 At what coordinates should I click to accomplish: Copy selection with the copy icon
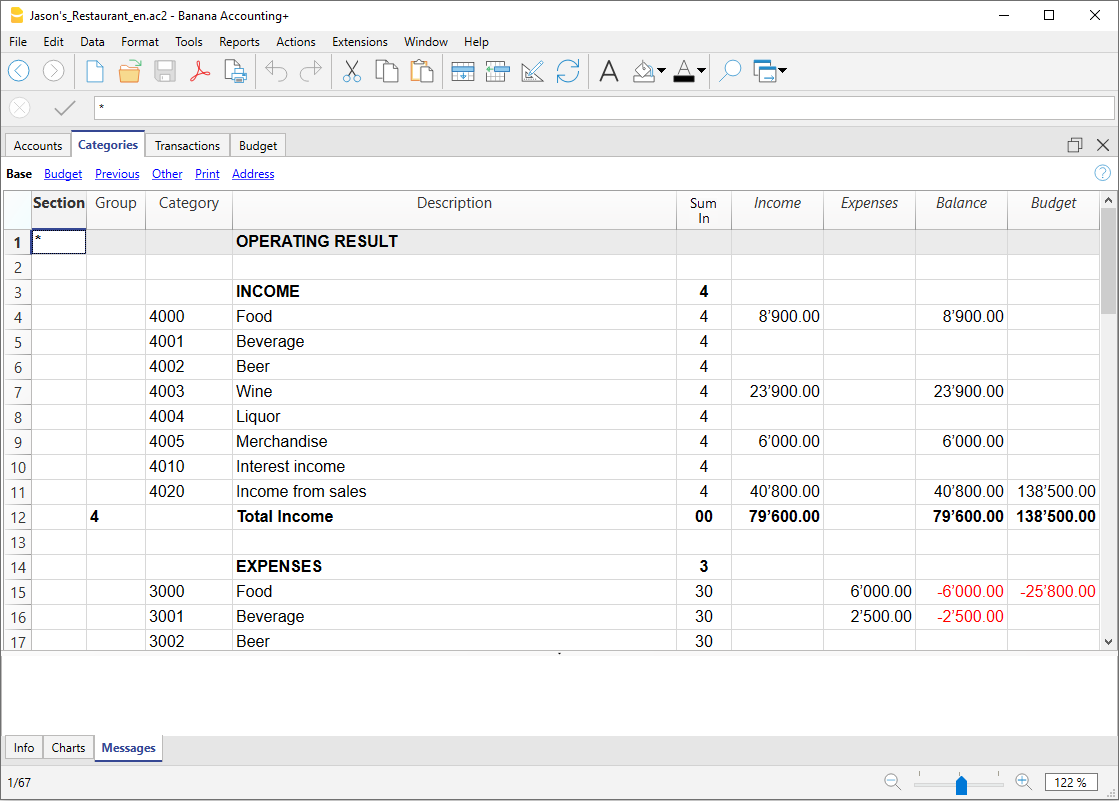tap(387, 71)
